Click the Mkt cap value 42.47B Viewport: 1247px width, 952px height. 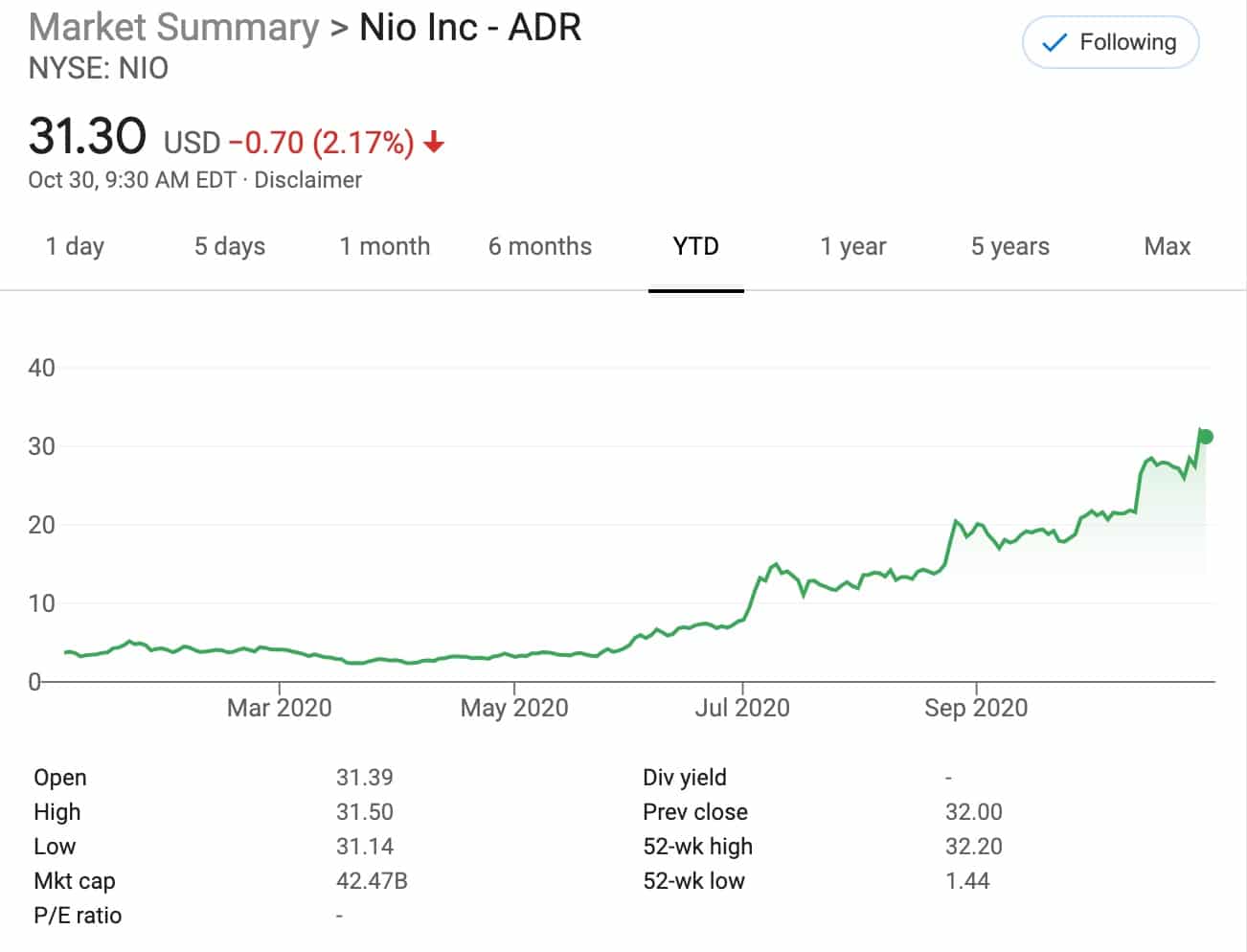pyautogui.click(x=372, y=881)
